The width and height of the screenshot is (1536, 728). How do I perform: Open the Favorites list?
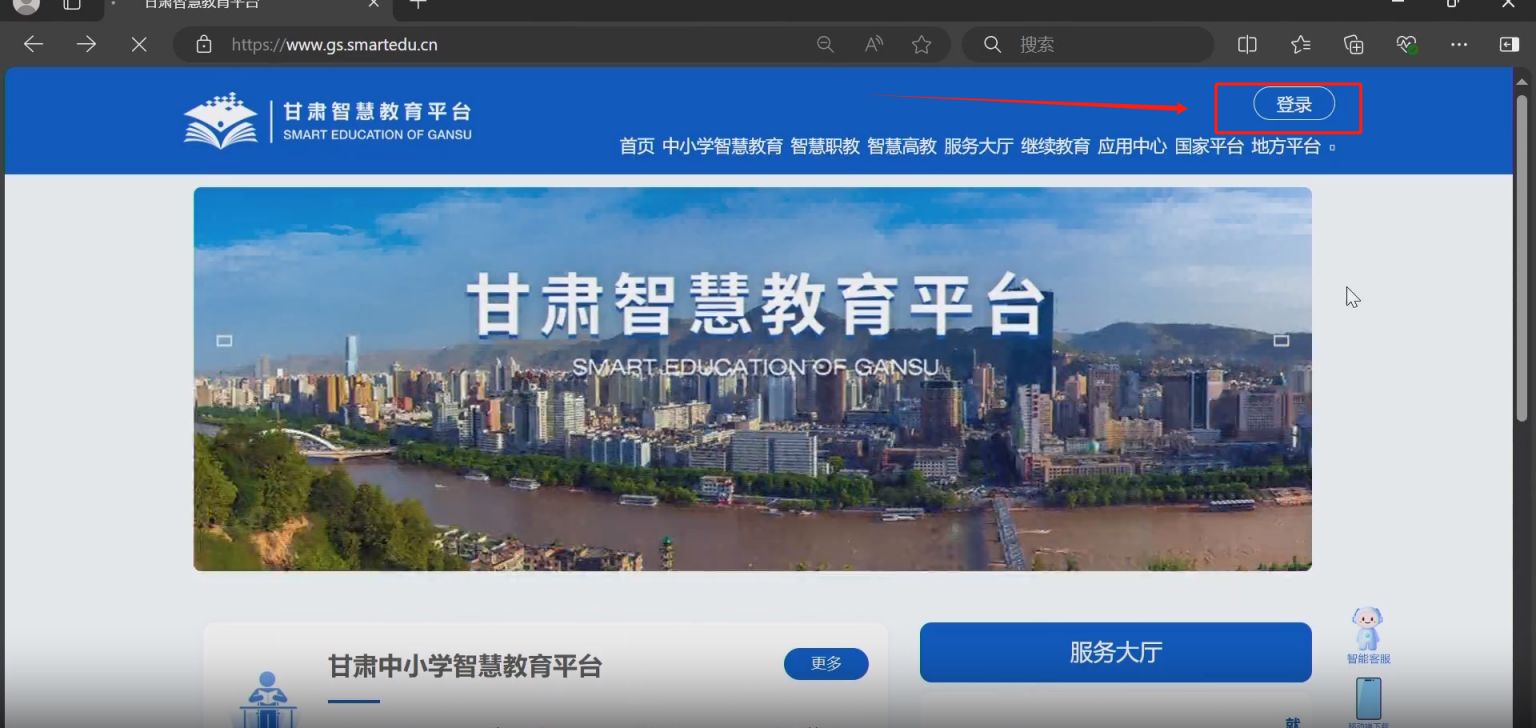(1300, 44)
